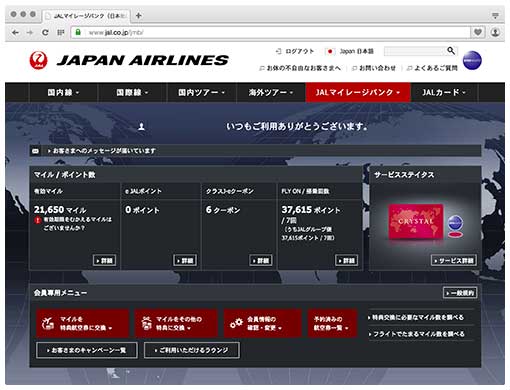Open the 国内線 dropdown menu
Screen dimensions: 510x390
[x=63, y=92]
